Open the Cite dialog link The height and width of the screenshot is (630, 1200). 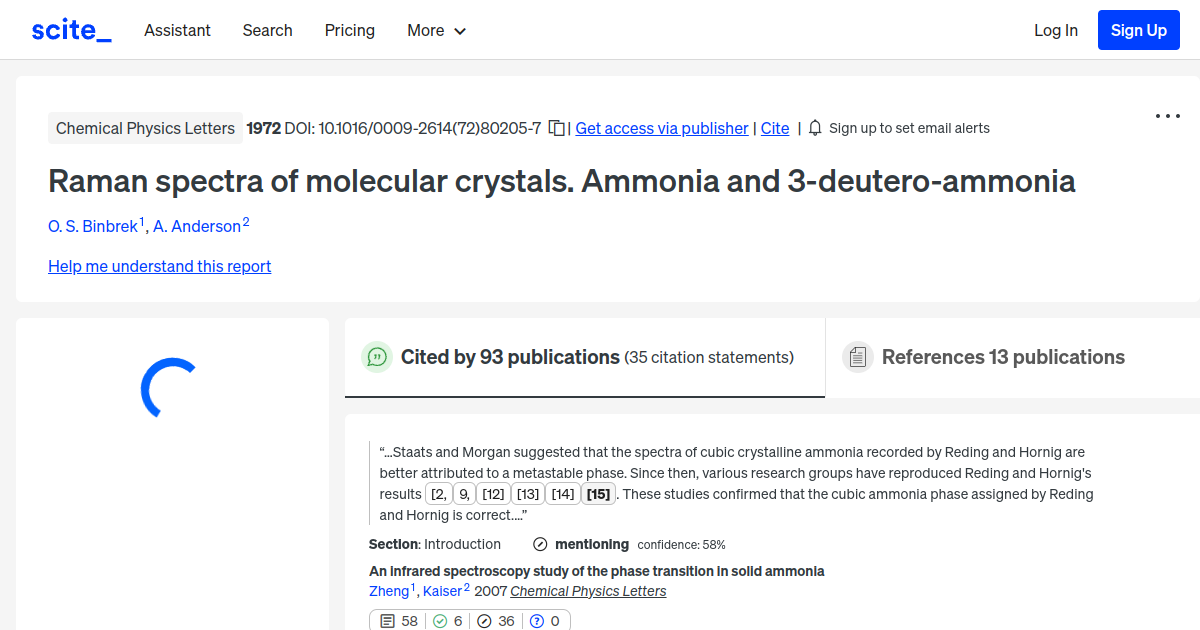[775, 128]
